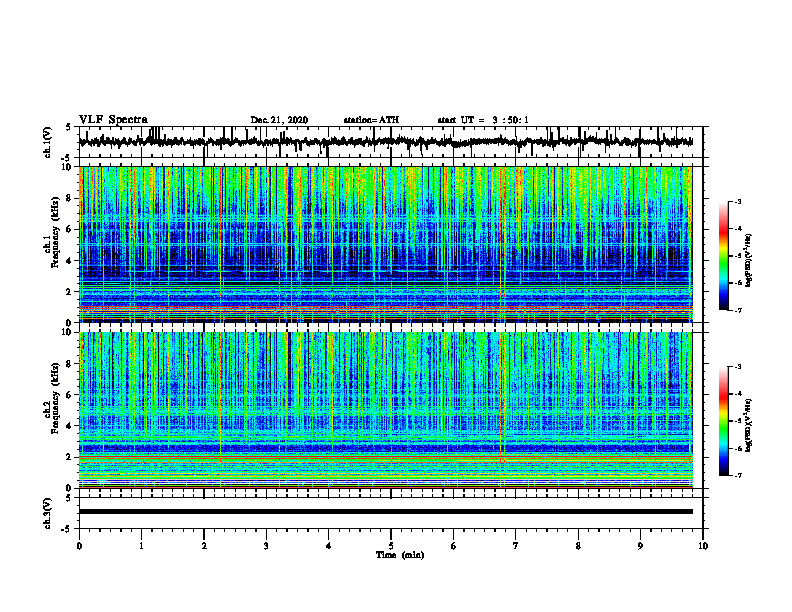Click inside the ch.1 spectrogram panel
The image size is (792, 612).
pyautogui.click(x=385, y=244)
